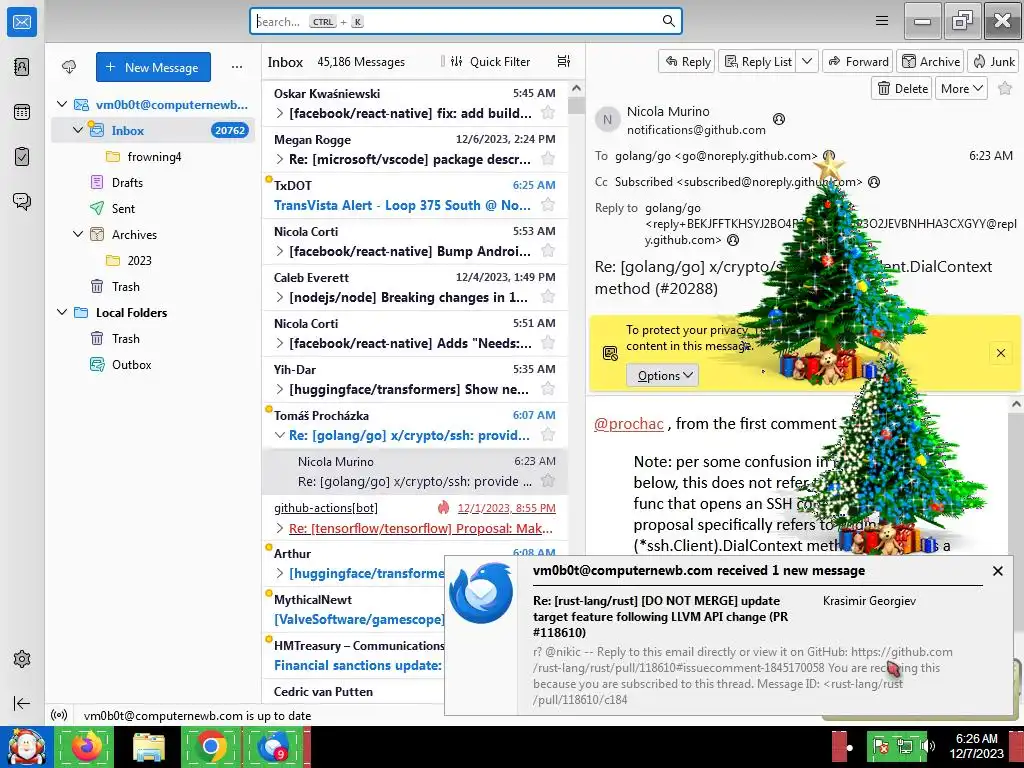The height and width of the screenshot is (768, 1024).
Task: Open the File Explorer taskbar icon
Action: tap(149, 746)
